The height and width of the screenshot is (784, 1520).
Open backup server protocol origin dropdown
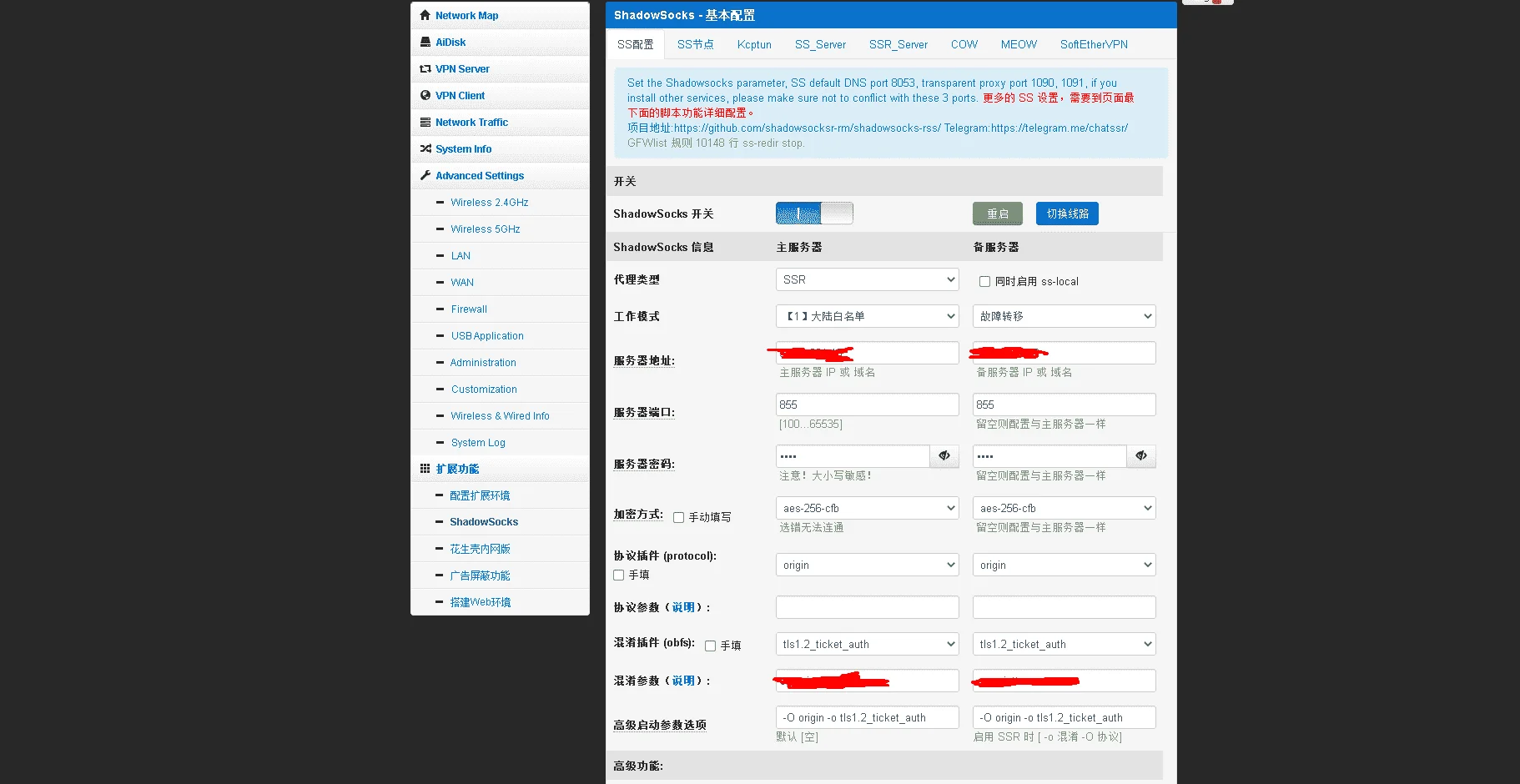[1065, 565]
